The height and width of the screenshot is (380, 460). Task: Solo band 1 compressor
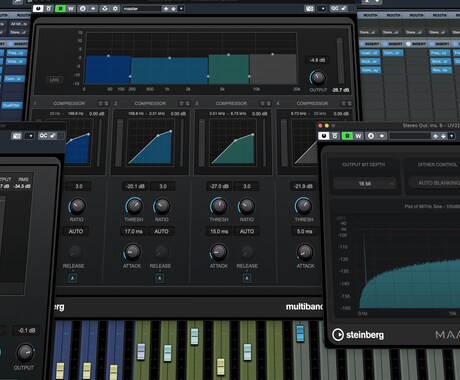point(106,103)
